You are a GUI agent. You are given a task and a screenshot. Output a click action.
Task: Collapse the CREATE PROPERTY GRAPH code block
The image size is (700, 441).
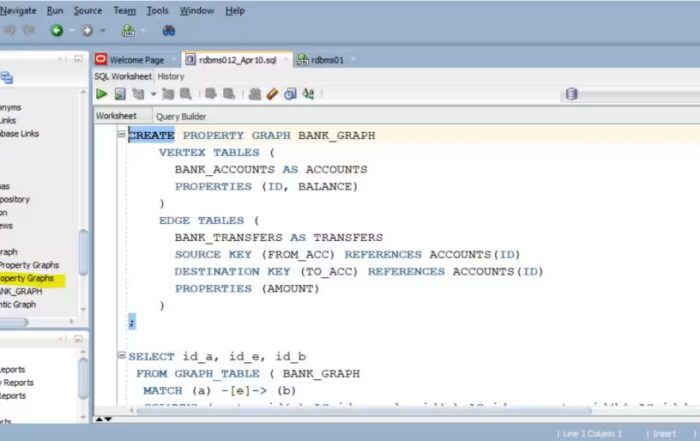121,133
